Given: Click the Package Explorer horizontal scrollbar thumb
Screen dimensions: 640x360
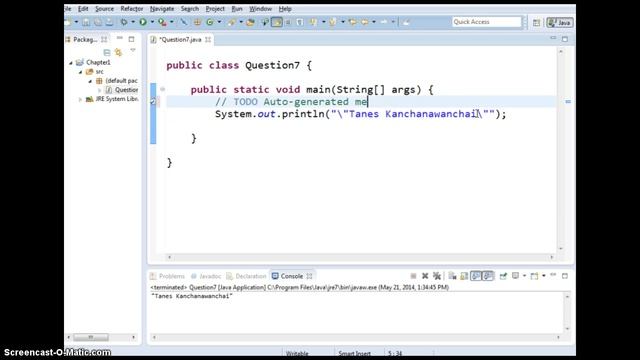Looking at the screenshot, I should 91,337.
